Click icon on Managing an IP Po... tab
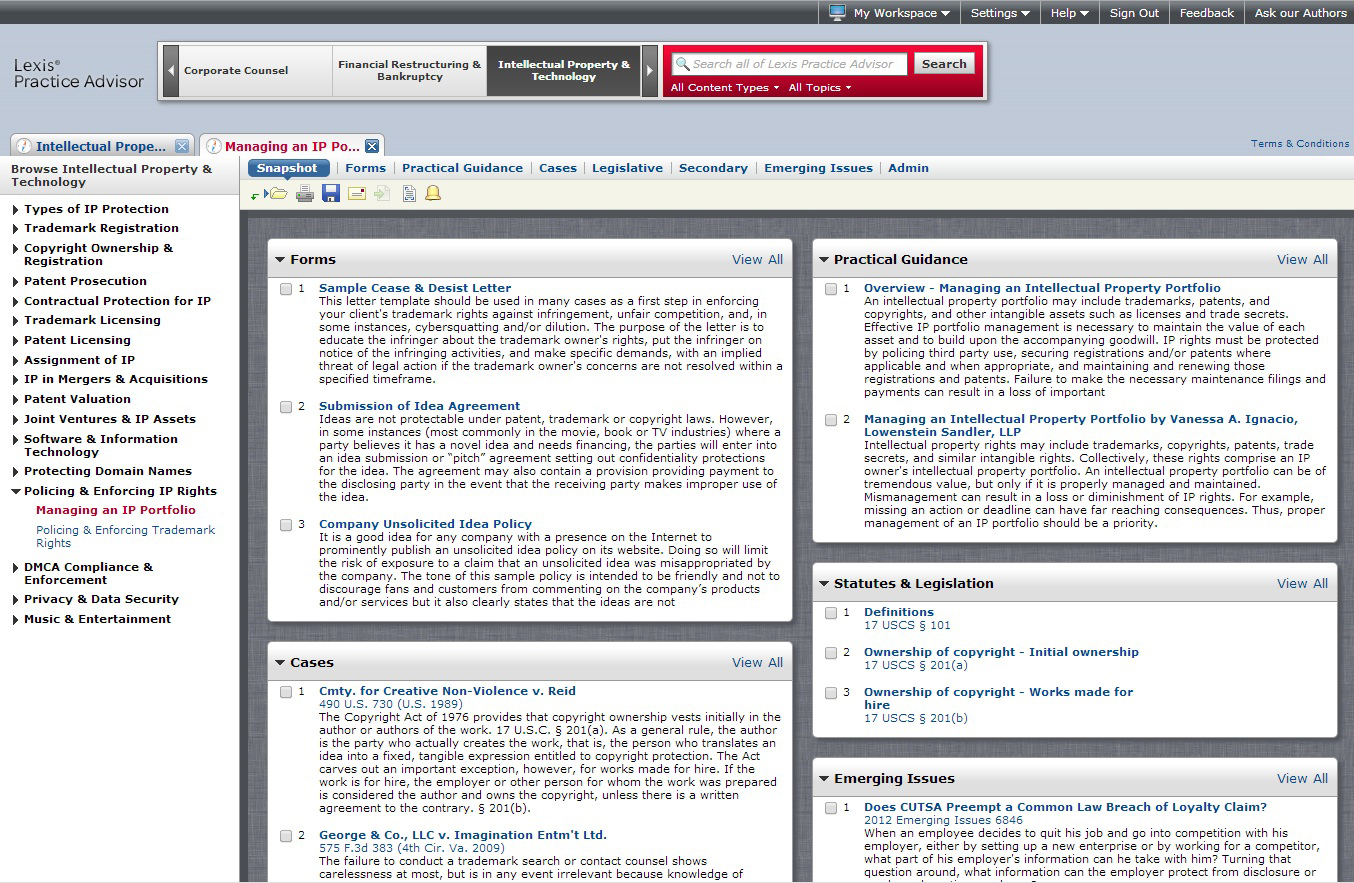This screenshot has width=1354, height=883. click(x=213, y=146)
